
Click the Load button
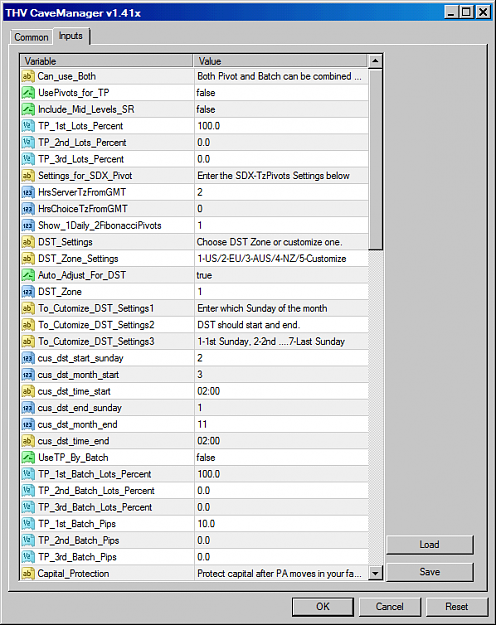click(x=429, y=544)
